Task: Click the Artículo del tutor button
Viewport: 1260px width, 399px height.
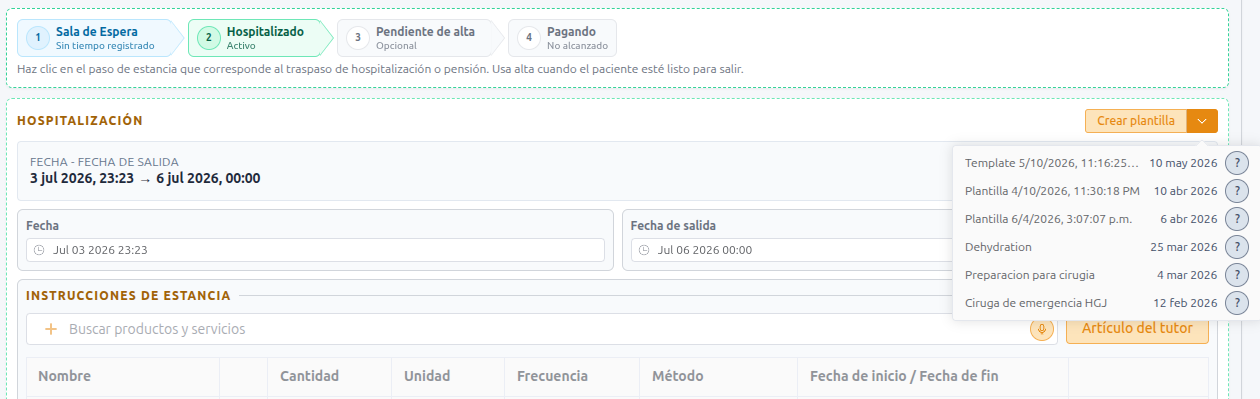Action: 1137,329
